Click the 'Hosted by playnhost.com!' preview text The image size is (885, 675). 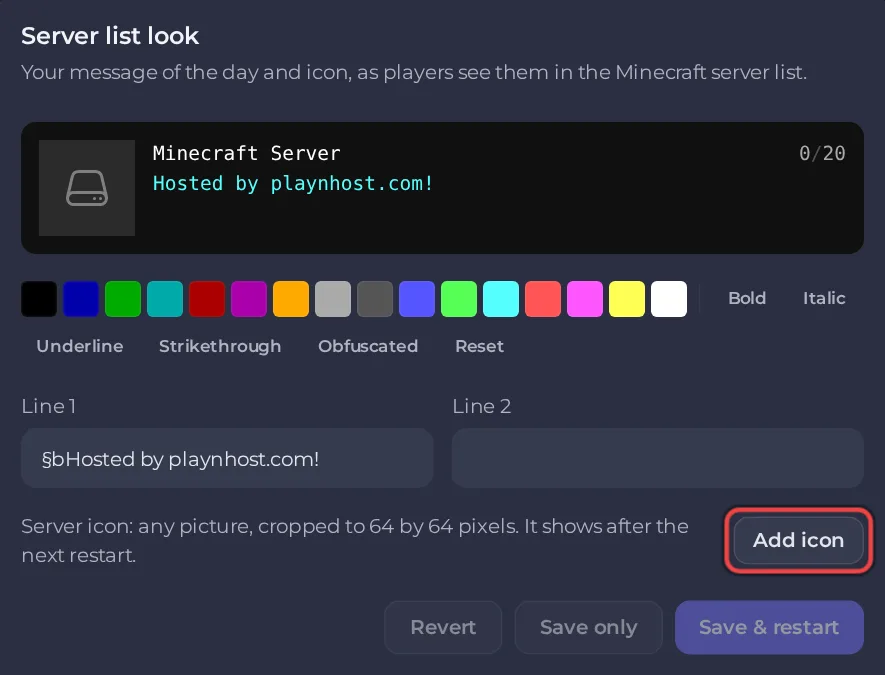(x=293, y=183)
